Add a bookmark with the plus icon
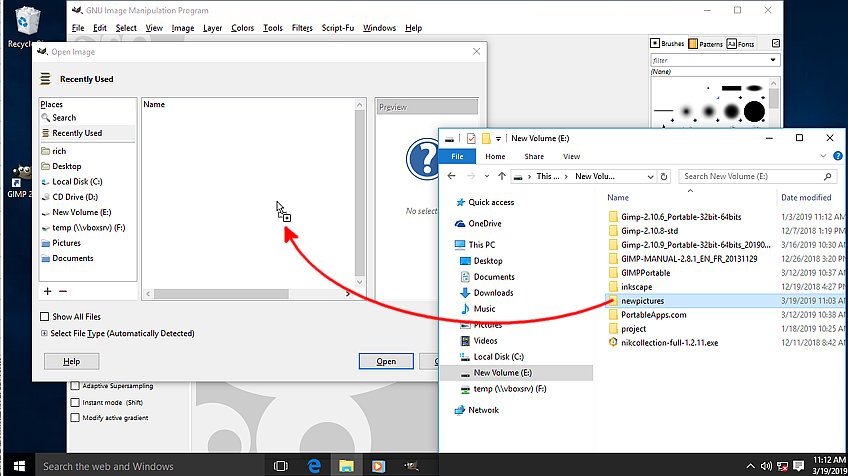 tap(48, 292)
